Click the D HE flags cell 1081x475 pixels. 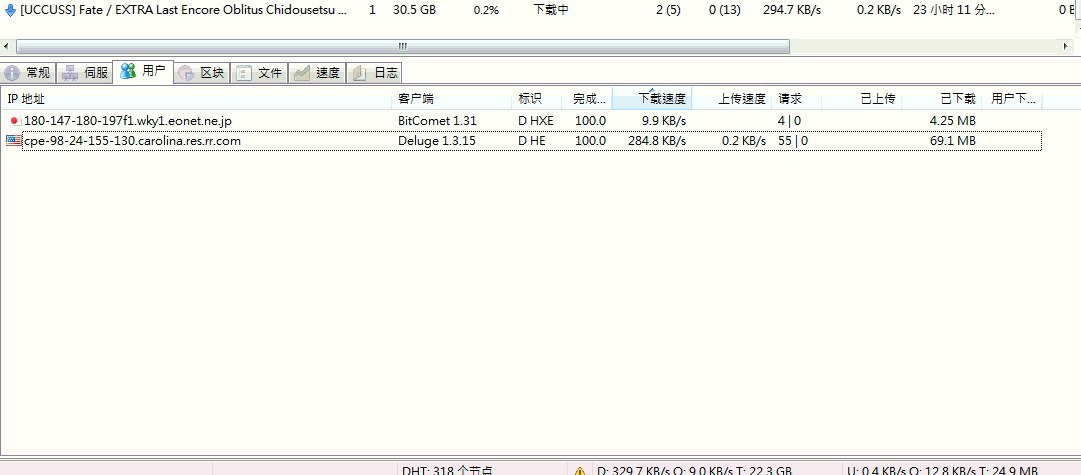(x=532, y=141)
